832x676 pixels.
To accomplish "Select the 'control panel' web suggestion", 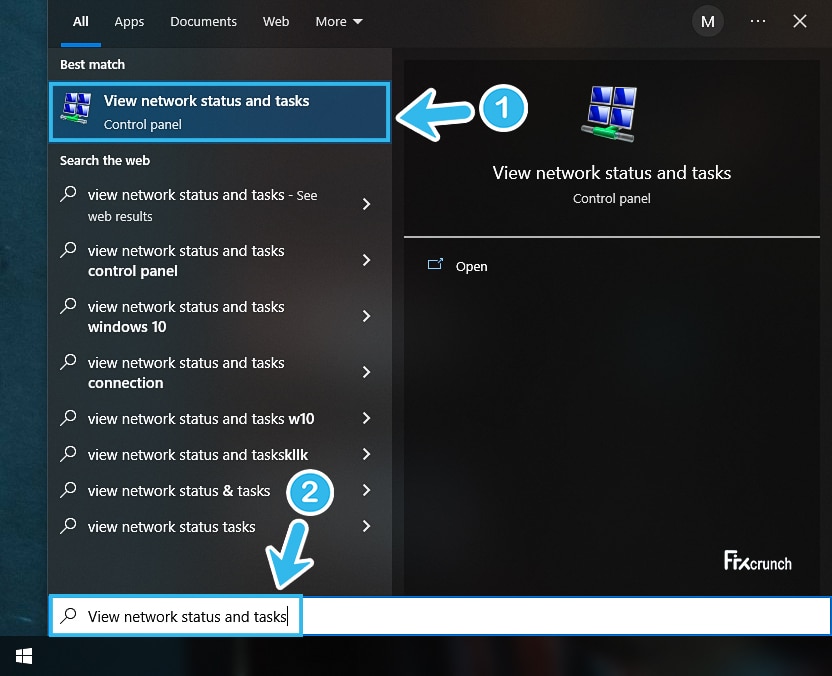I will (x=220, y=261).
